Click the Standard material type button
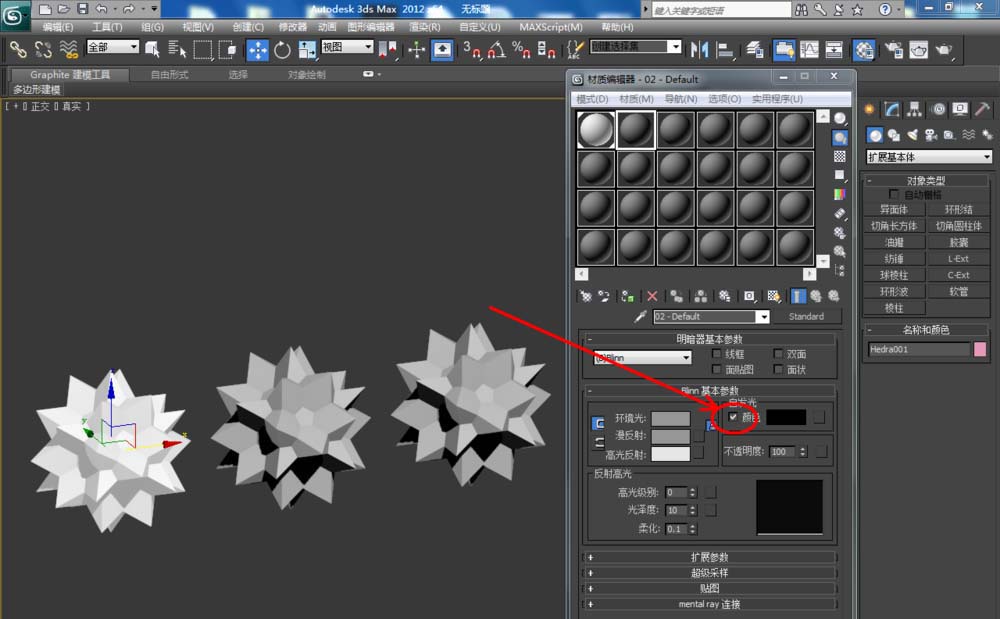The width and height of the screenshot is (1000, 619). [x=806, y=317]
